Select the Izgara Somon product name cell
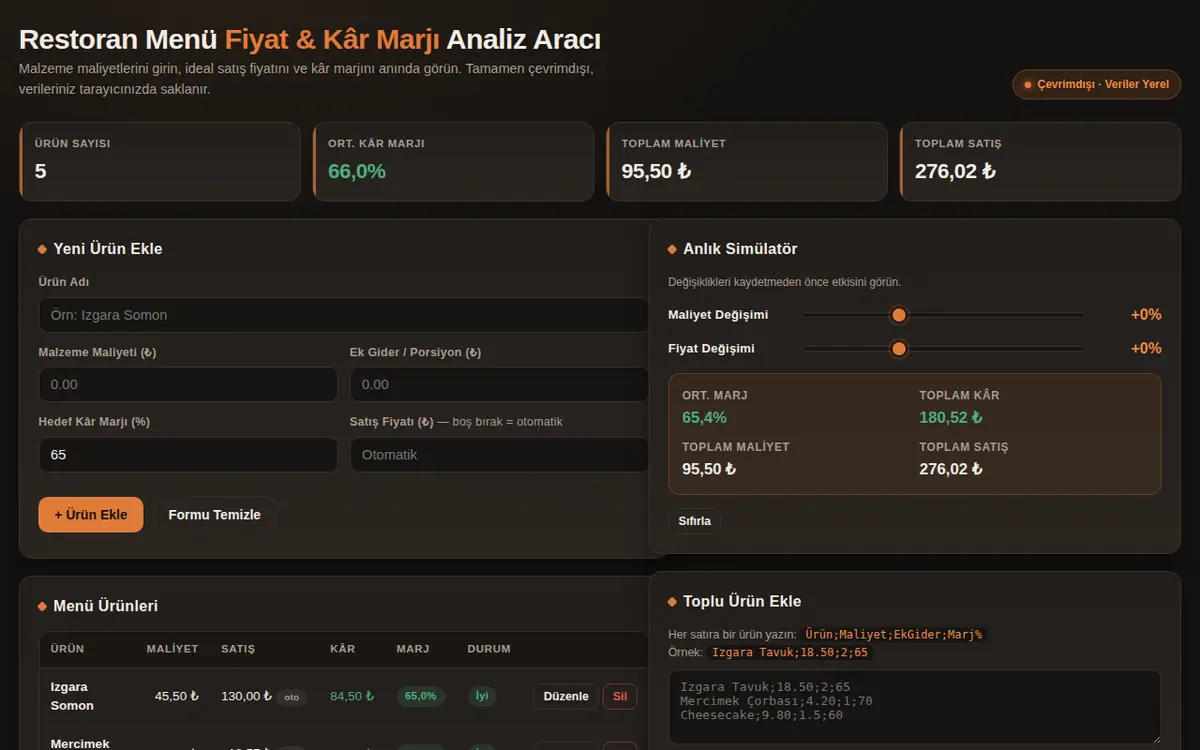Image resolution: width=1200 pixels, height=750 pixels. 72,696
